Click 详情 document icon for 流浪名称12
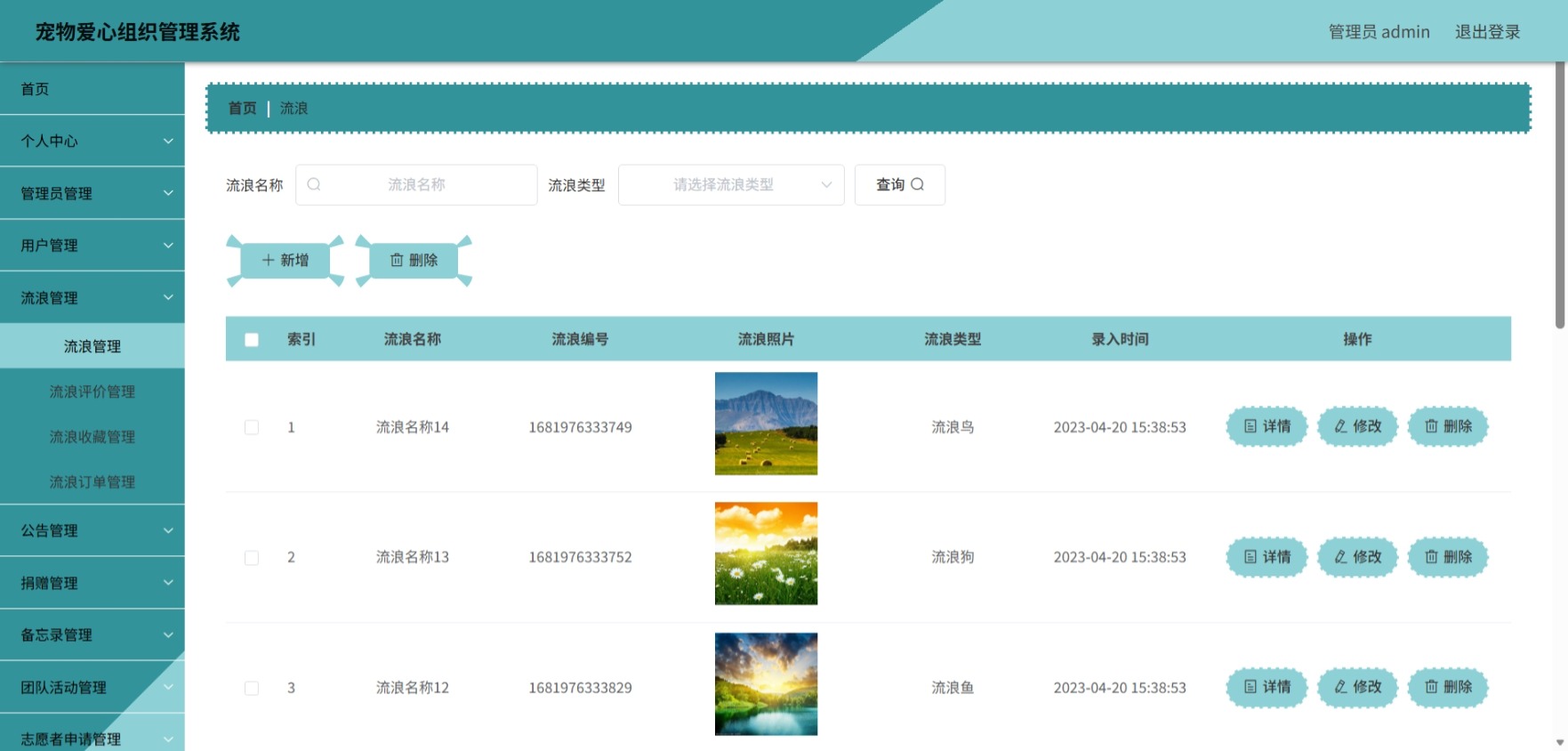Viewport: 1568px width, 751px height. click(x=1250, y=686)
